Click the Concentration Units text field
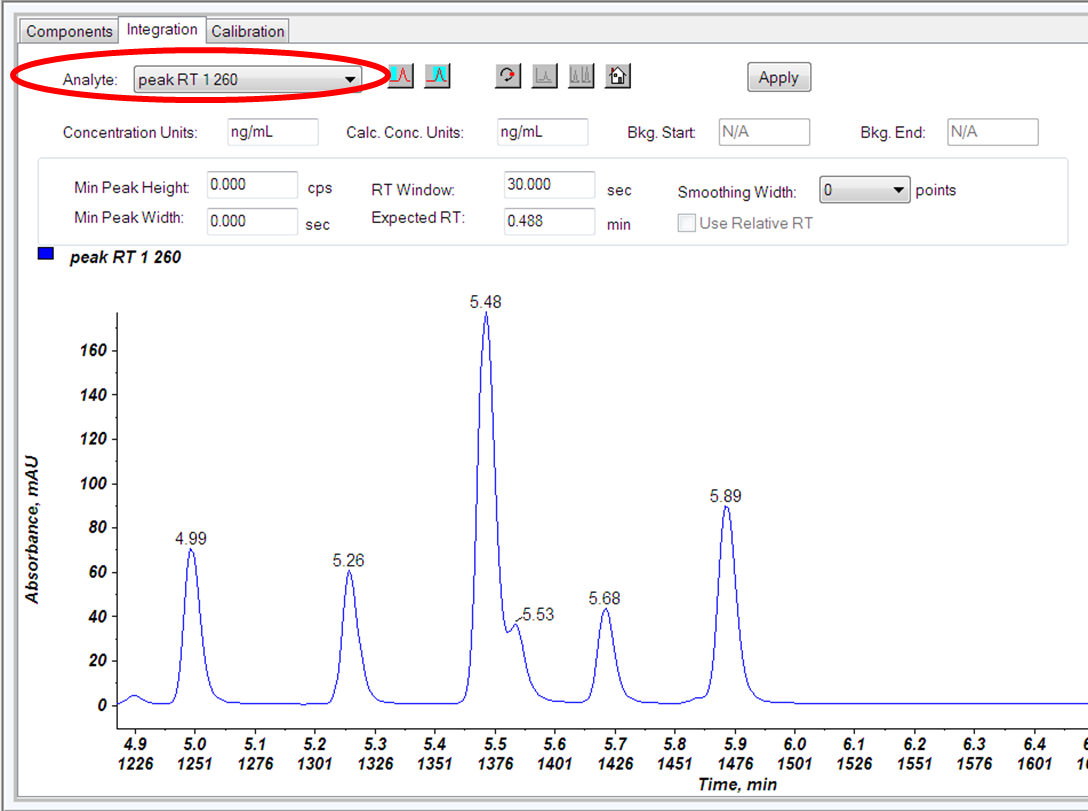The height and width of the screenshot is (811, 1088). [x=272, y=132]
